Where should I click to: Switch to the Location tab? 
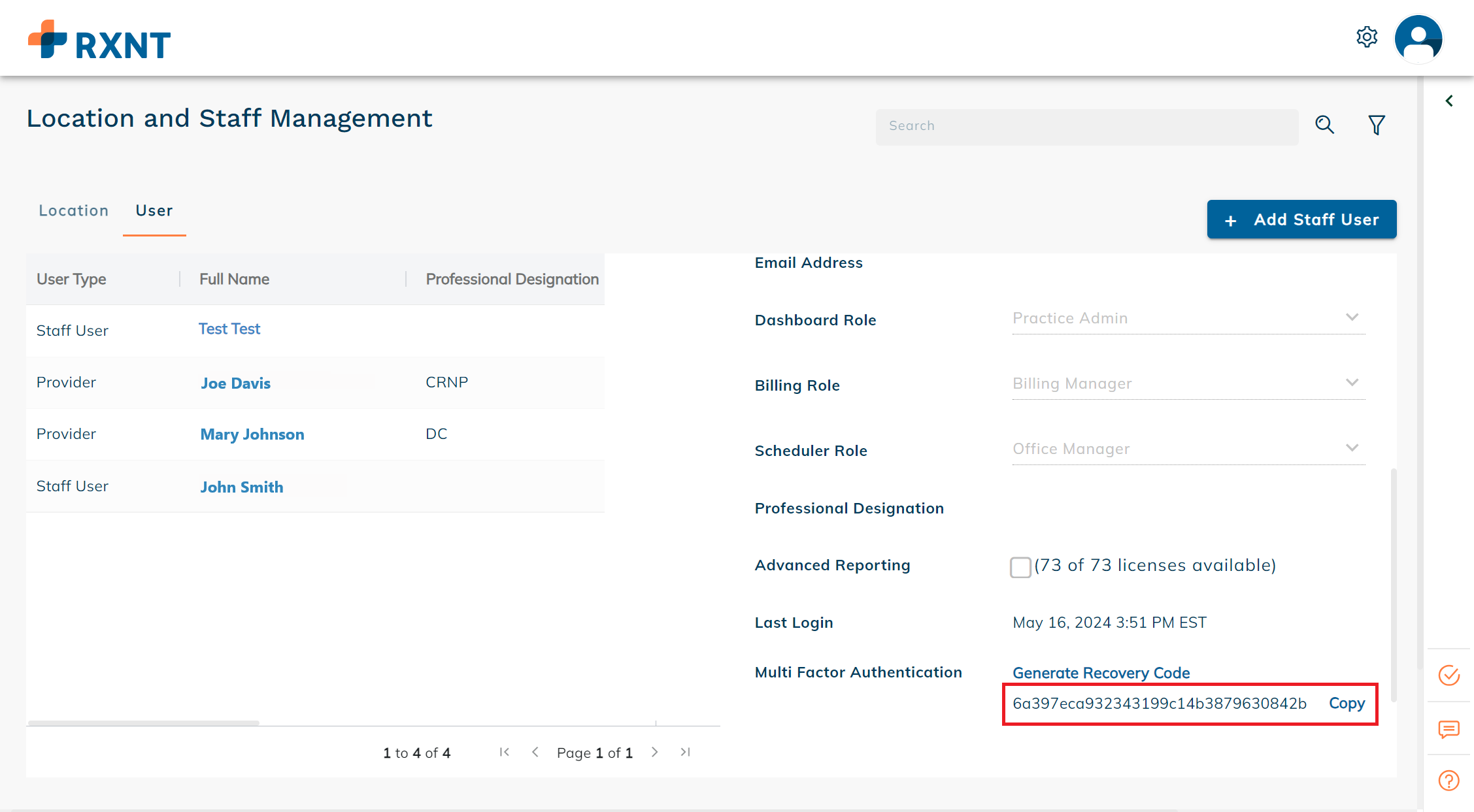pyautogui.click(x=74, y=210)
